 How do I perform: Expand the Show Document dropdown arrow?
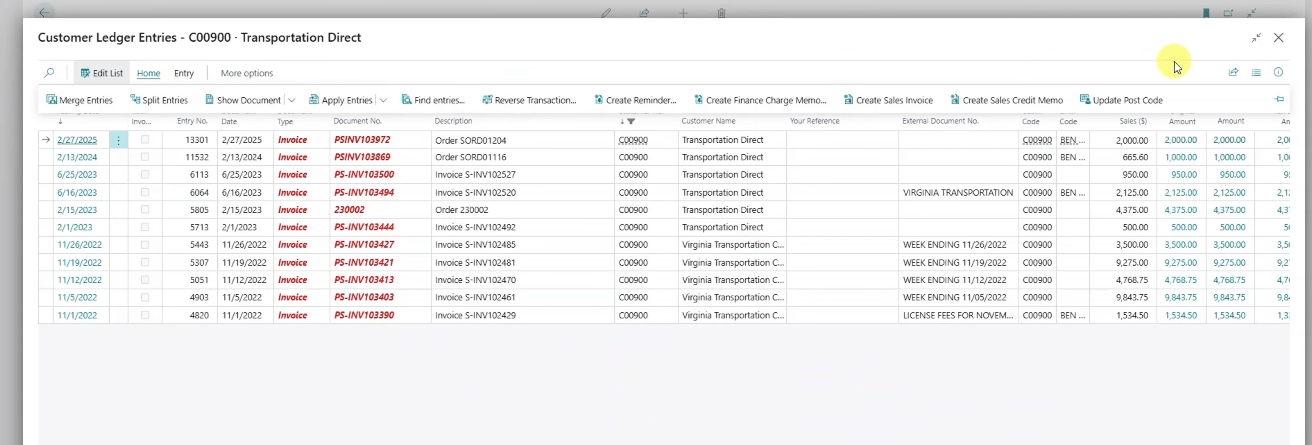pyautogui.click(x=292, y=100)
